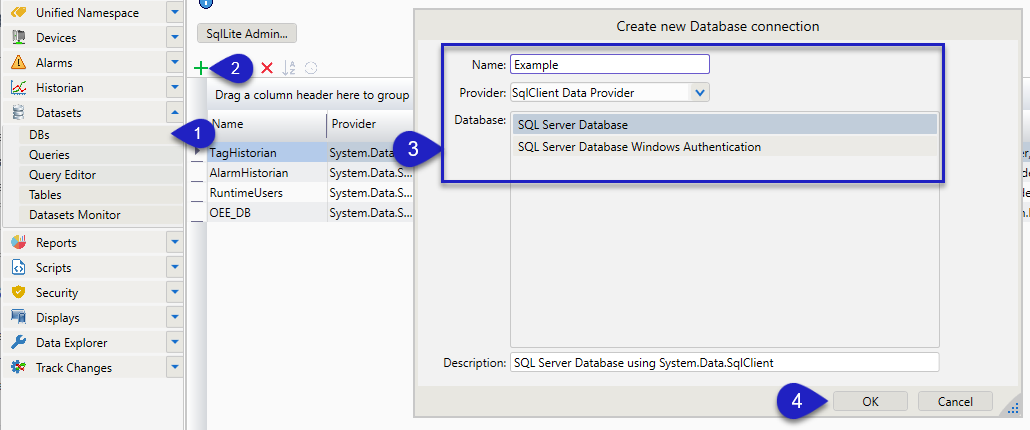Click the SqlLite Admin button
The width and height of the screenshot is (1030, 430).
point(246,34)
